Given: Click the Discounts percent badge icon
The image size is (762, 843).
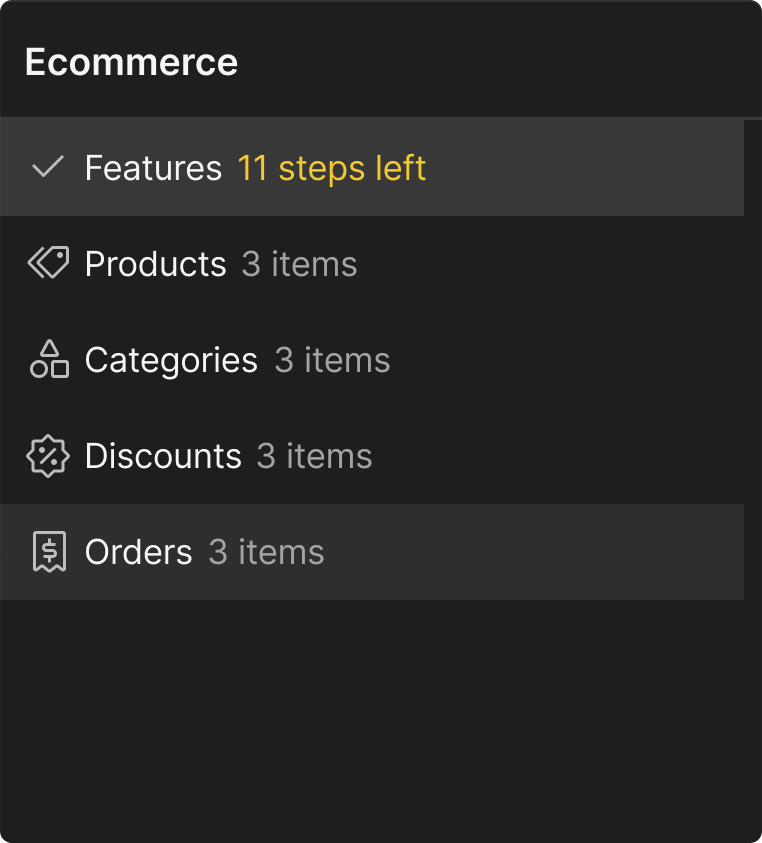Looking at the screenshot, I should [x=48, y=456].
